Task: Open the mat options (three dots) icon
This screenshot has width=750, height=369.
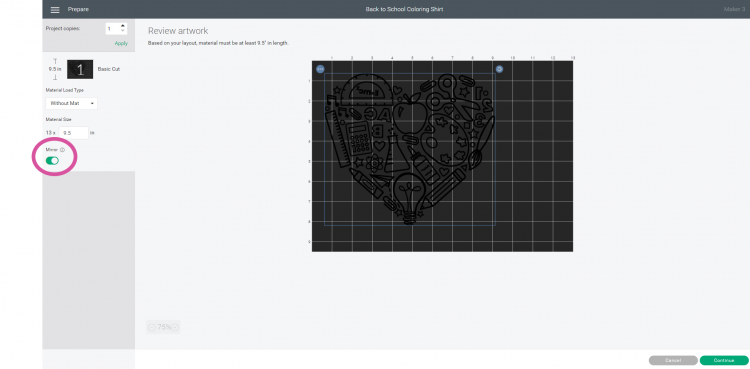Action: coord(320,69)
